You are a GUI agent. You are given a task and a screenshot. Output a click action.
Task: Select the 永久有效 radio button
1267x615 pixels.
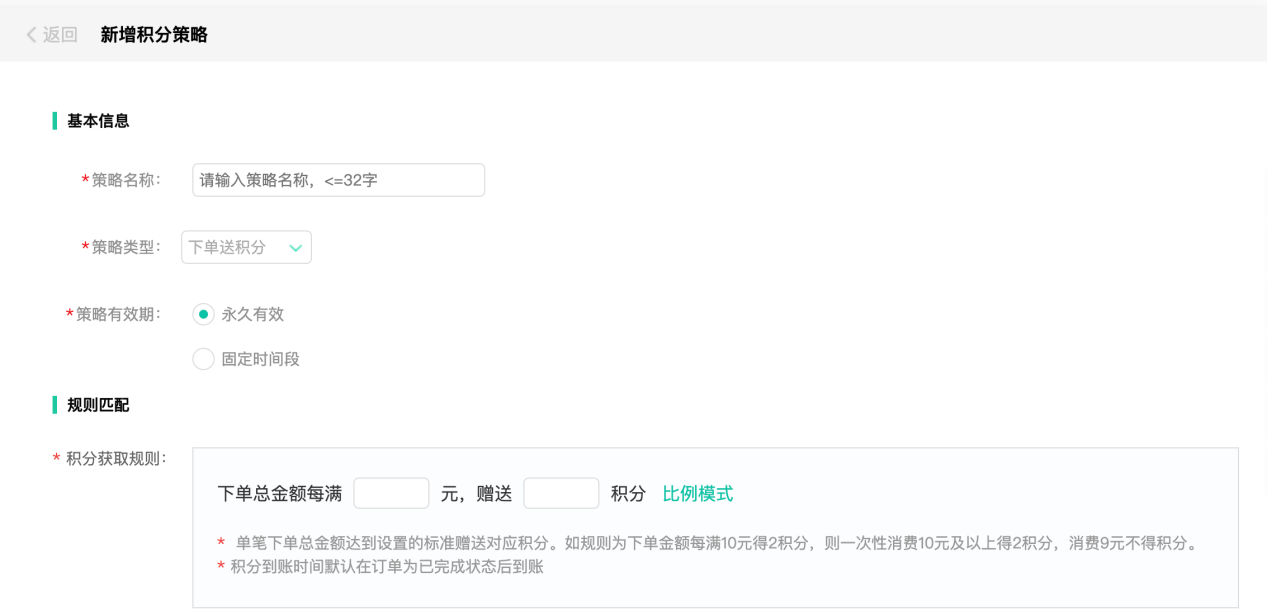(203, 314)
